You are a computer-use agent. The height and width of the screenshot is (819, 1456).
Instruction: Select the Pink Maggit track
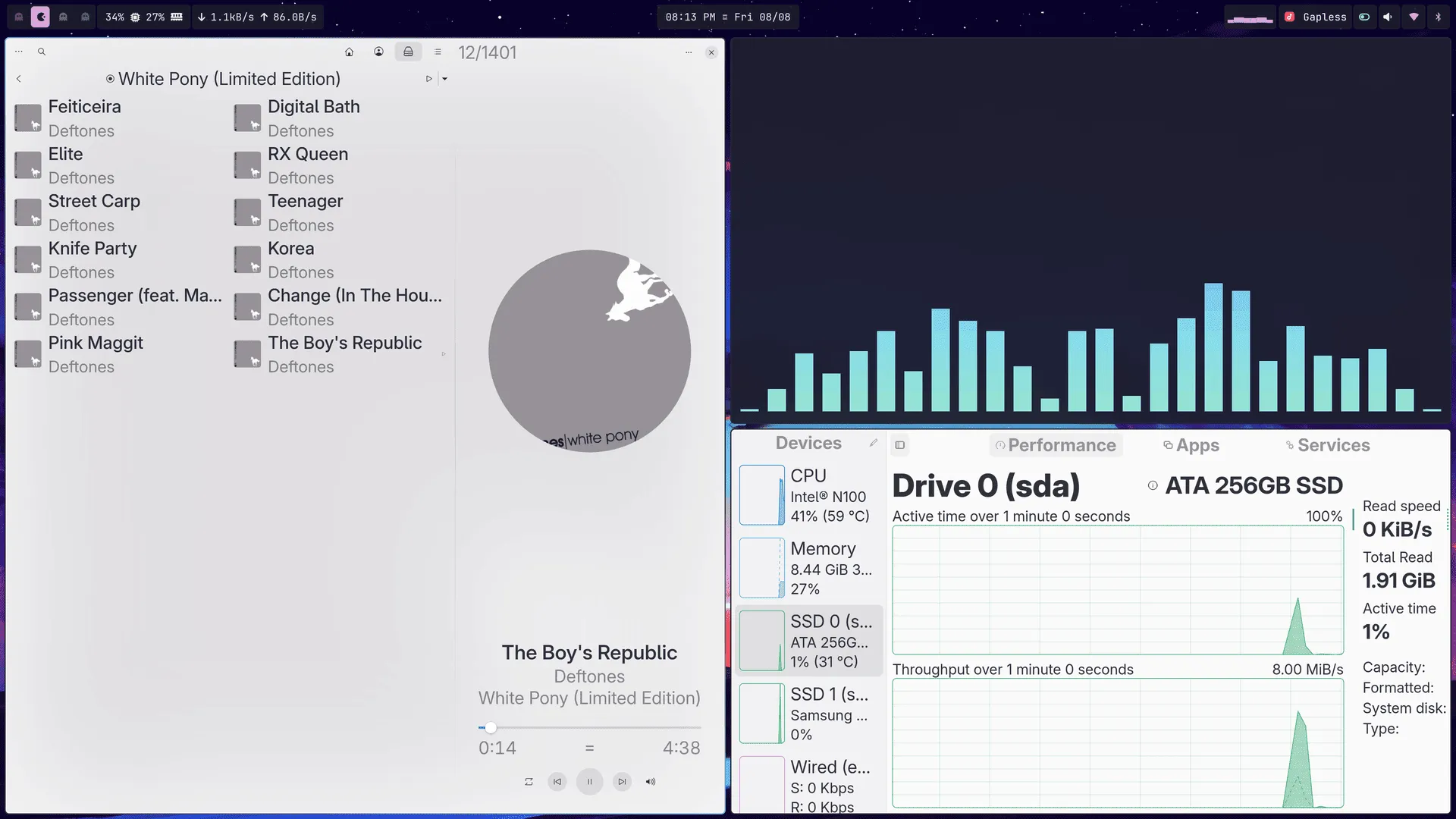tap(119, 354)
